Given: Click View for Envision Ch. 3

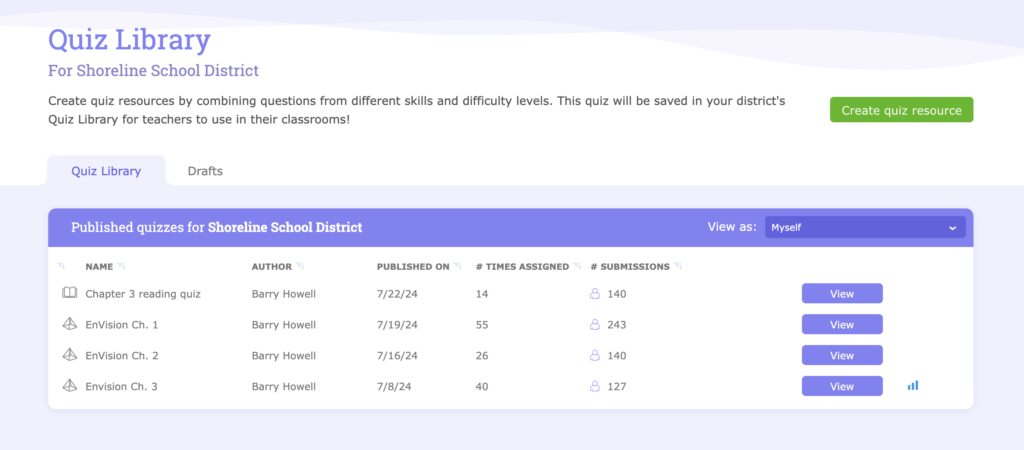Looking at the screenshot, I should click(842, 385).
